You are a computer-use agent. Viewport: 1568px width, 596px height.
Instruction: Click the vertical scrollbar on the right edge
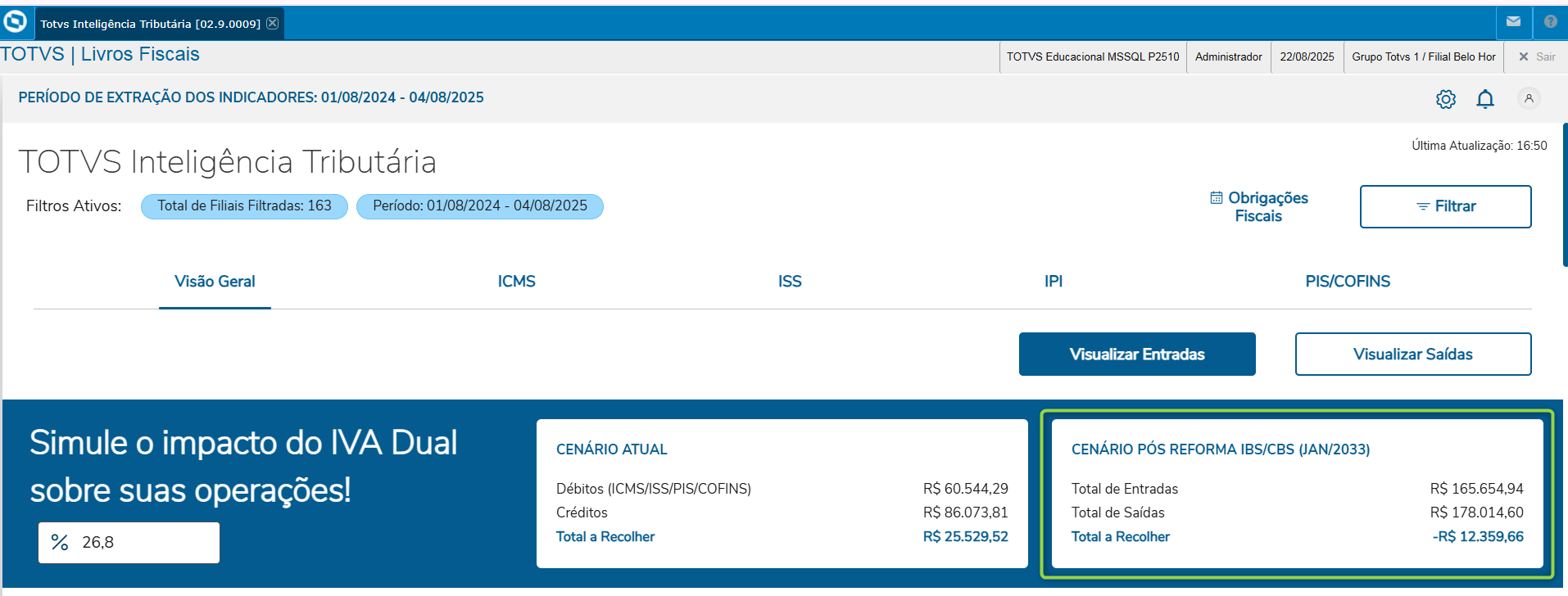(1565, 195)
